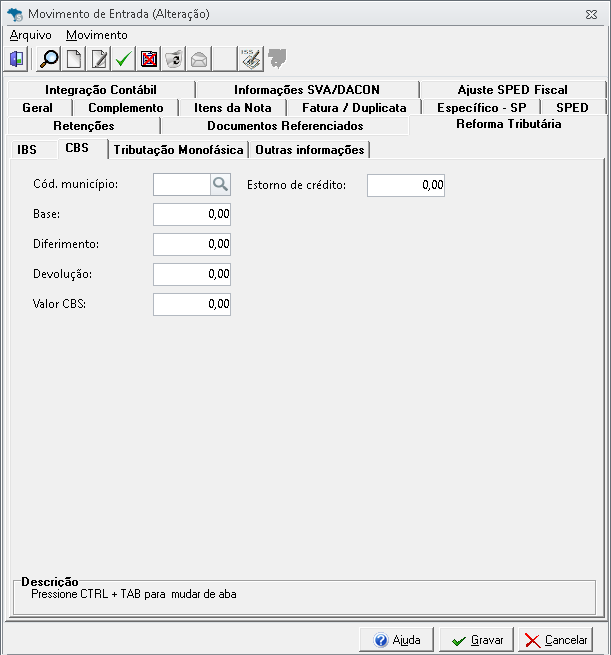Switch to the Documentos Referenciados tab

pos(285,126)
